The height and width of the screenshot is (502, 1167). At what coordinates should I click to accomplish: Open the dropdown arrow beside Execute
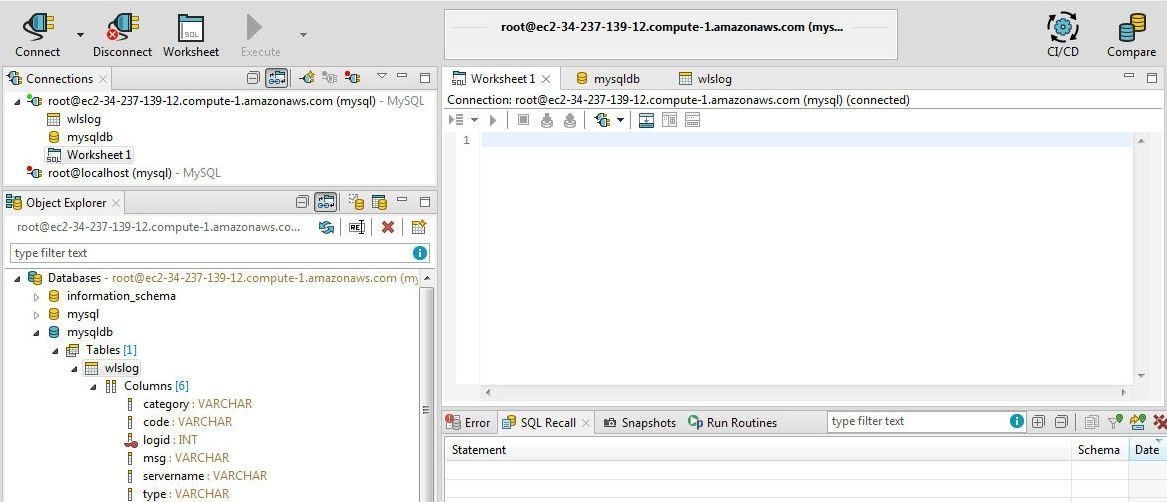coord(303,35)
